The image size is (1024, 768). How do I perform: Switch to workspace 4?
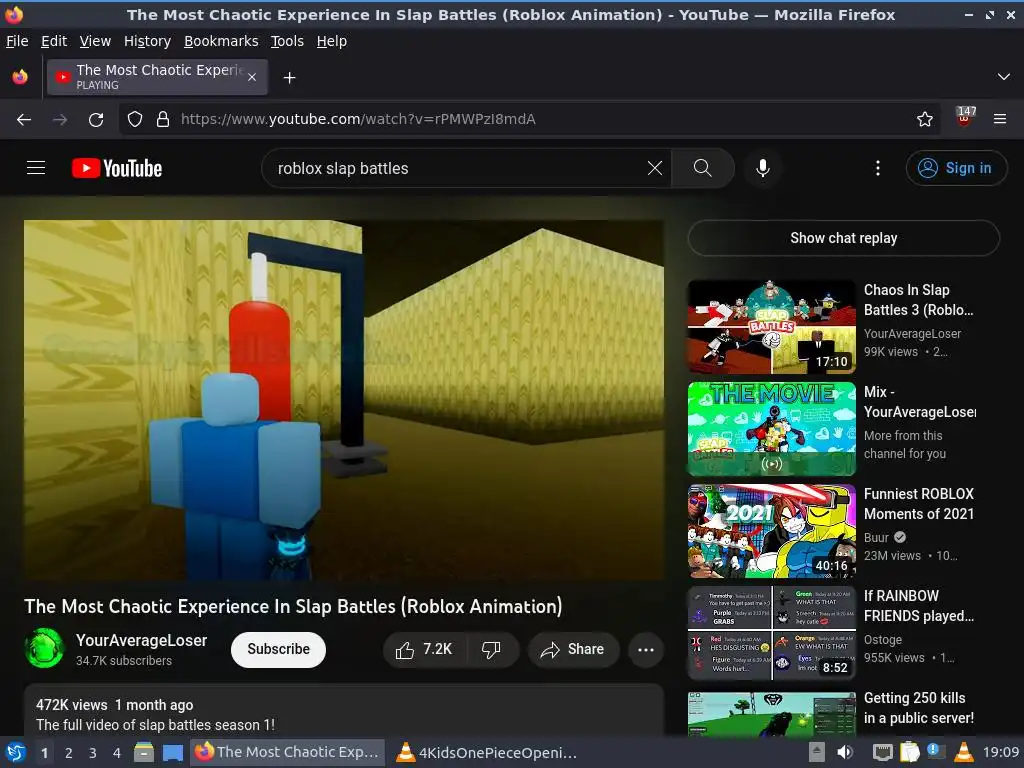117,753
